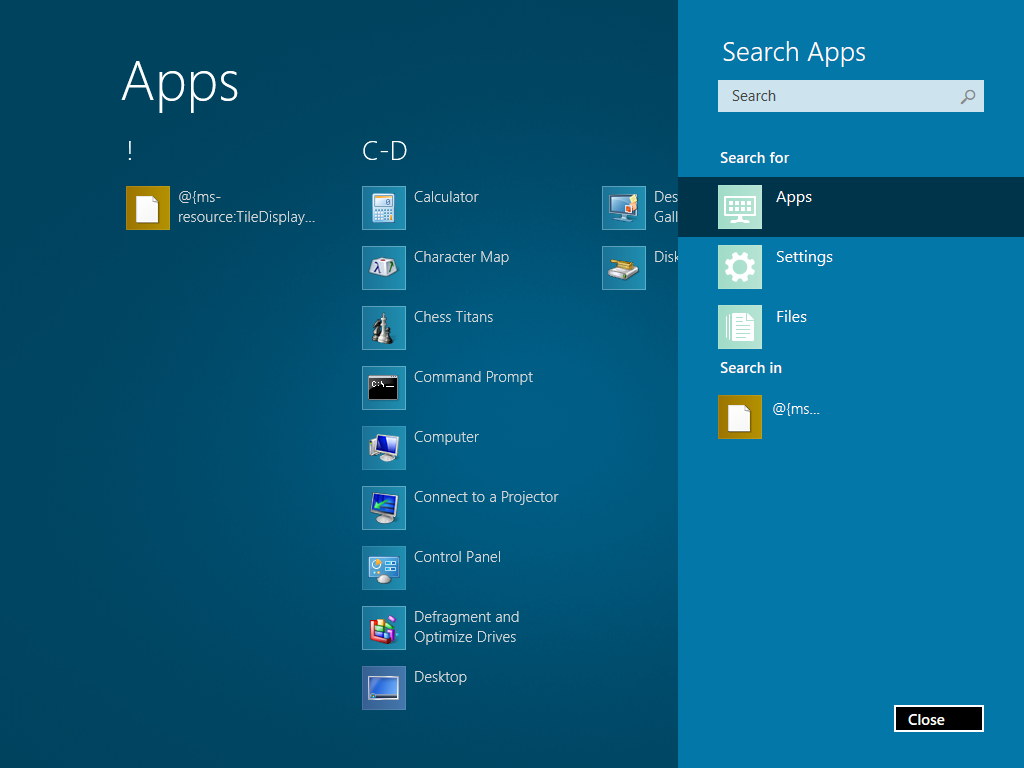Launch Defragment and Optimize Drives icon

(x=383, y=628)
